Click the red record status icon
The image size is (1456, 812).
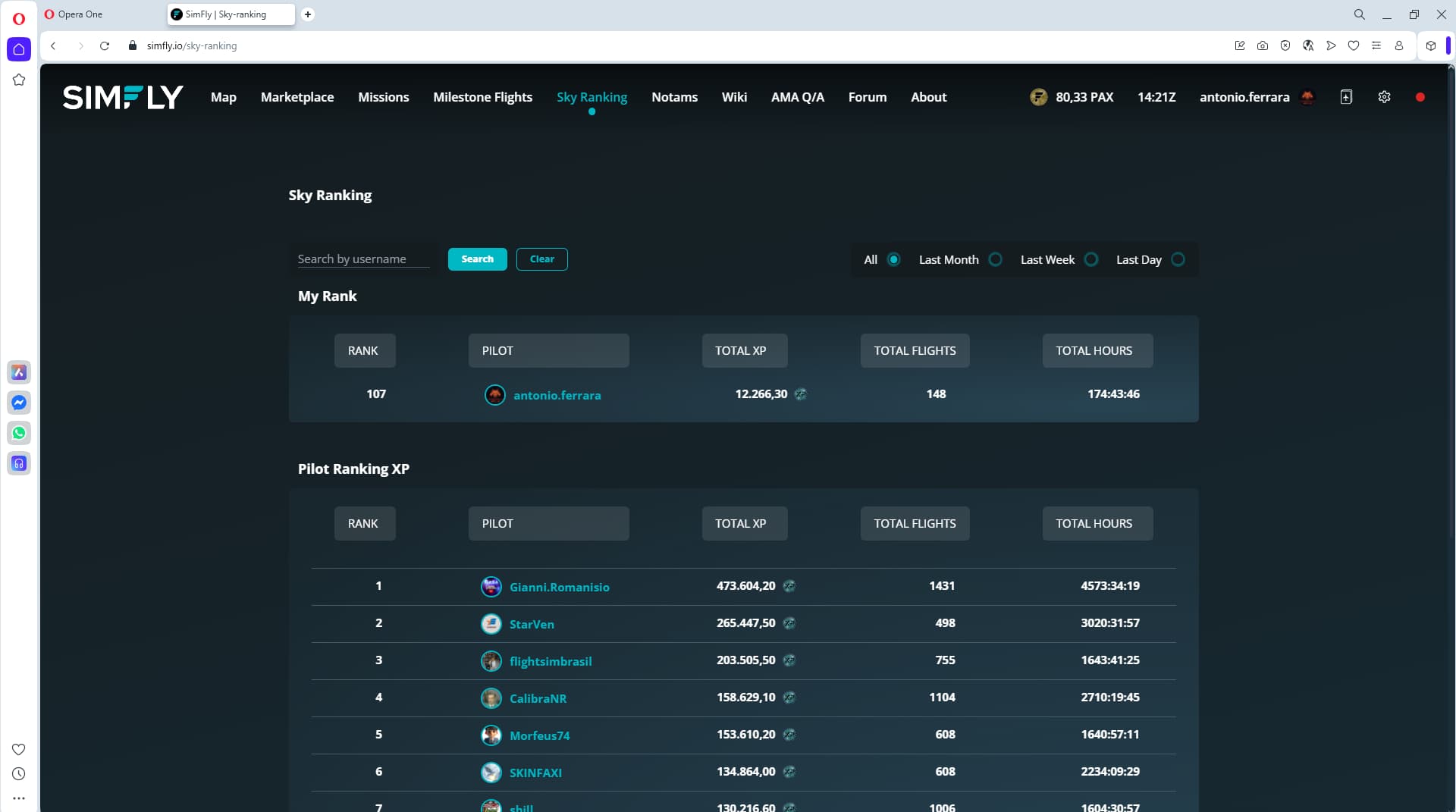(x=1420, y=97)
